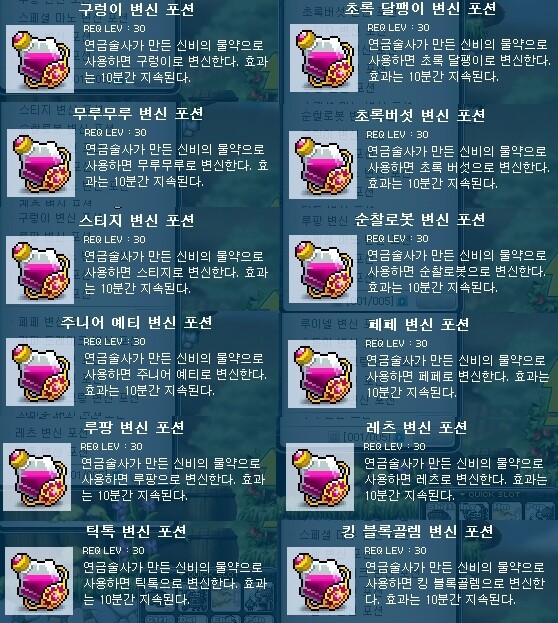This screenshot has width=558, height=623.
Task: Select the 레츠 변신 포션 potion icon
Action: (320, 477)
